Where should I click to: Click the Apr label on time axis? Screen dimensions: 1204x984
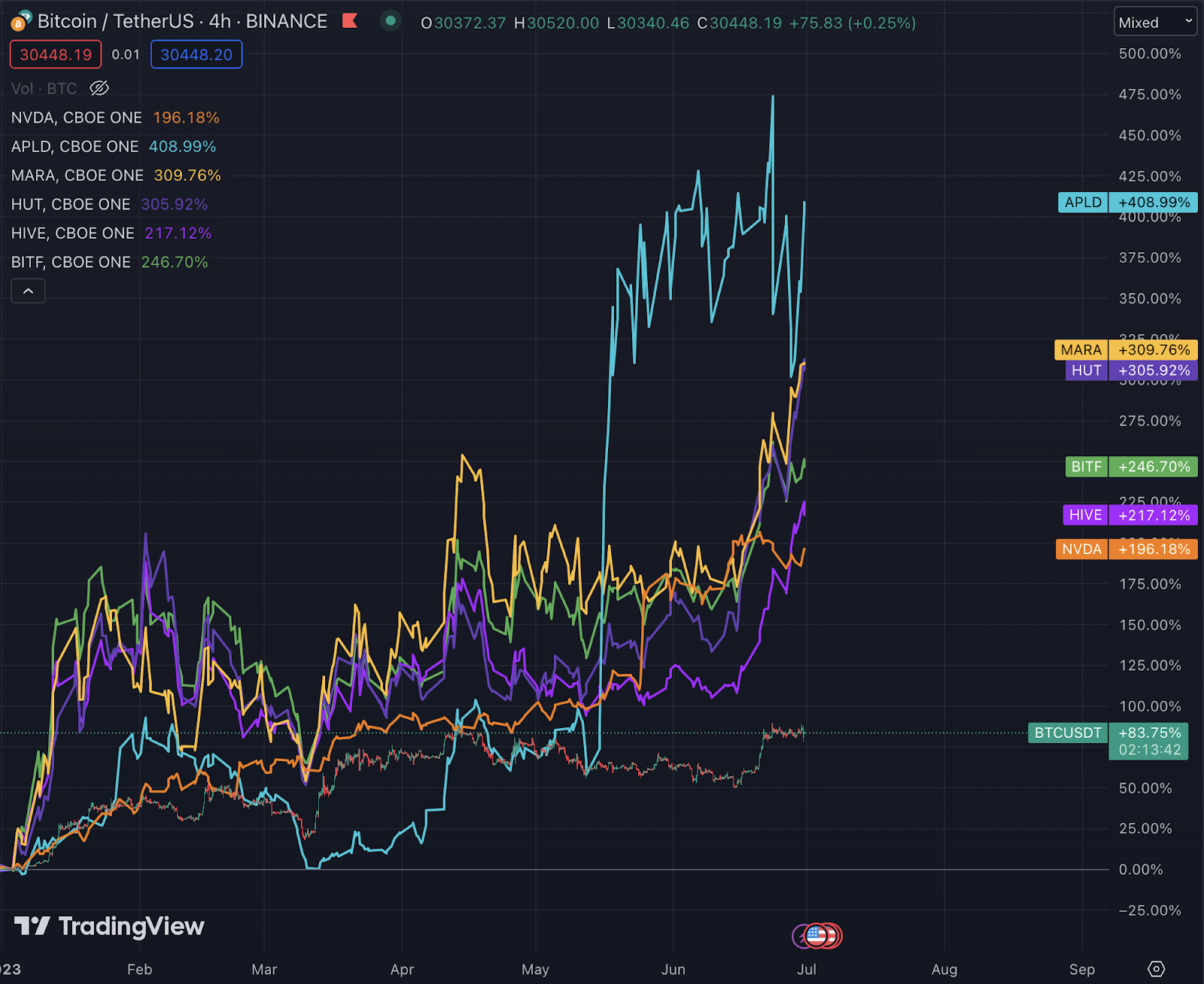[x=402, y=970]
